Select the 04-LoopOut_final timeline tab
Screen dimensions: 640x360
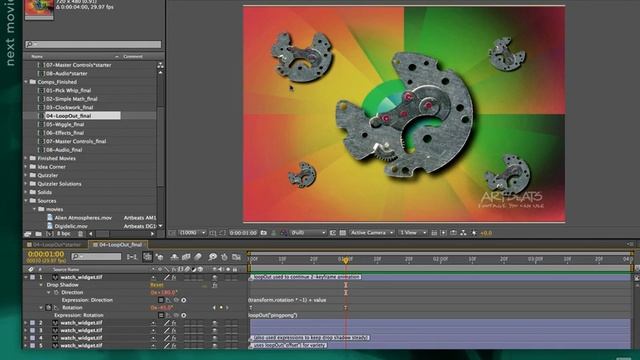[118, 245]
